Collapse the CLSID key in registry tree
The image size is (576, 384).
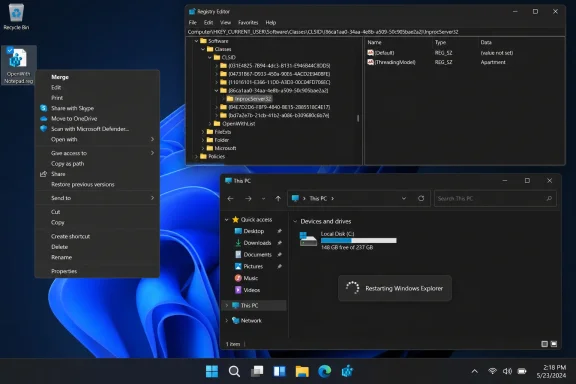point(210,57)
